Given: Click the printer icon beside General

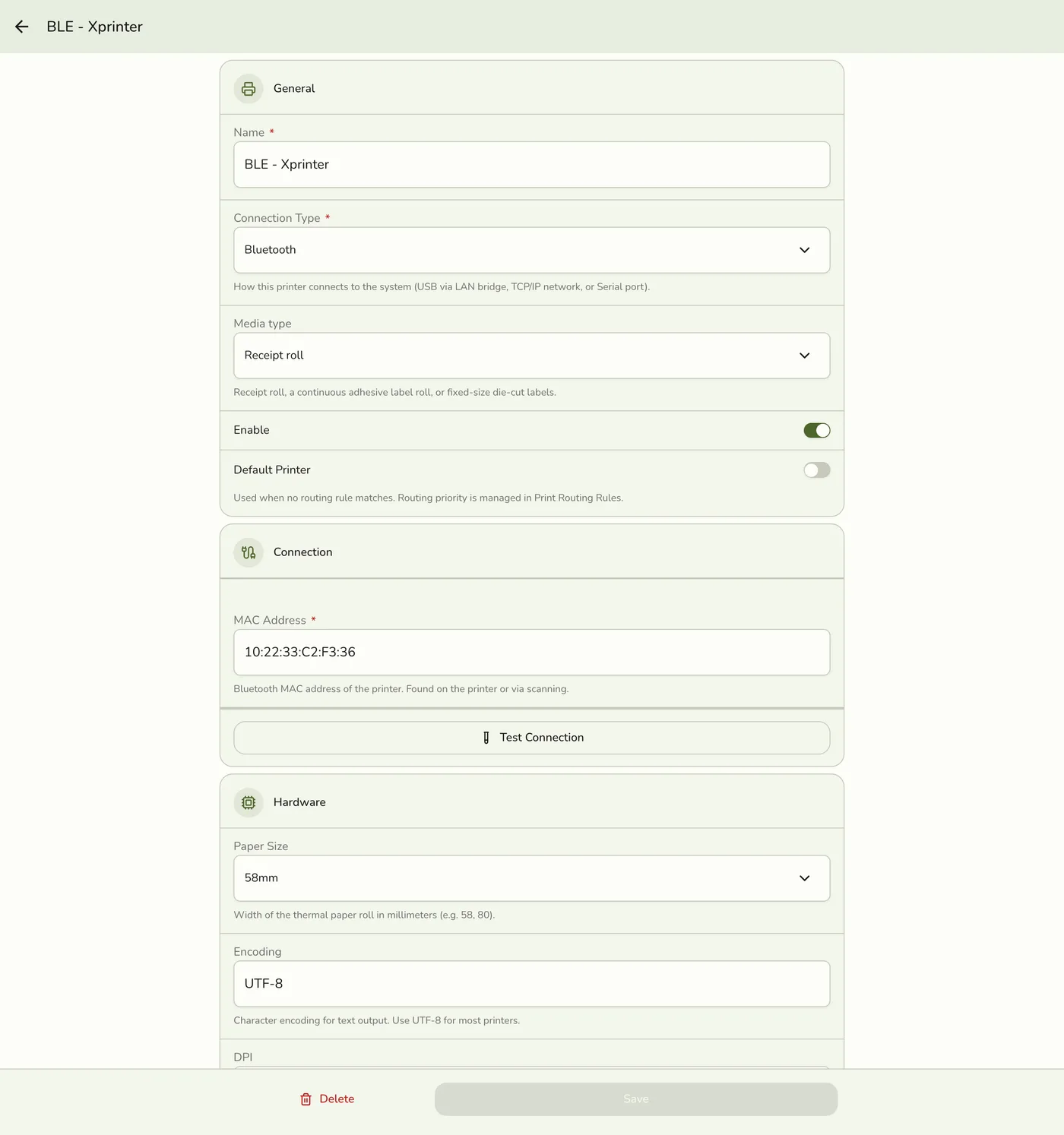Looking at the screenshot, I should 249,89.
